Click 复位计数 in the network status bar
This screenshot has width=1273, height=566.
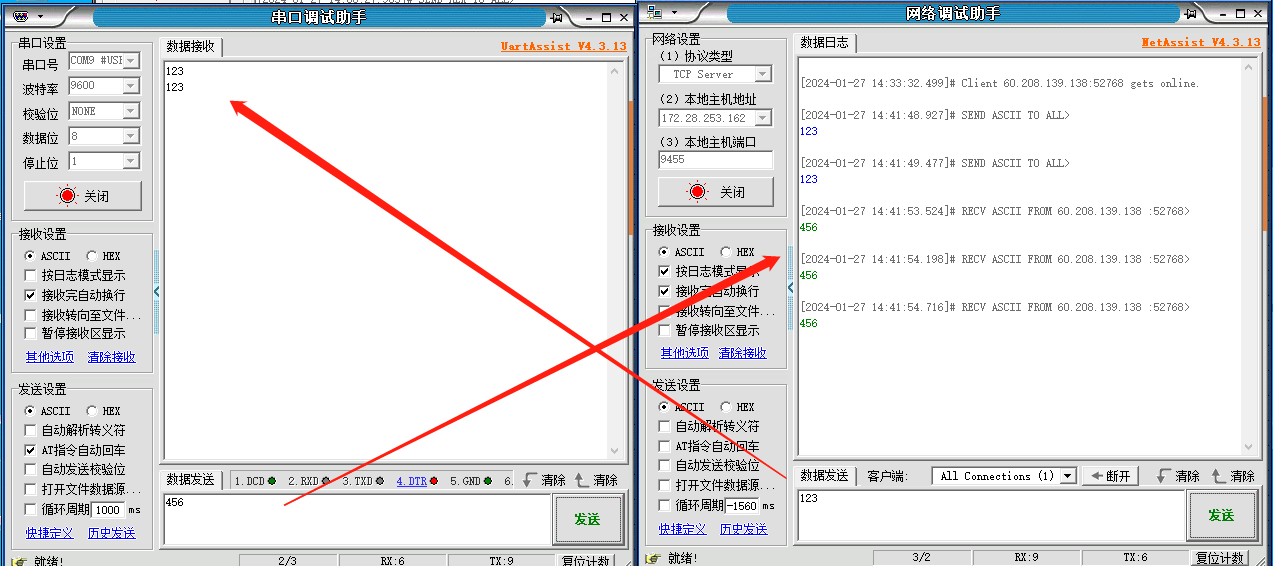click(x=1220, y=558)
